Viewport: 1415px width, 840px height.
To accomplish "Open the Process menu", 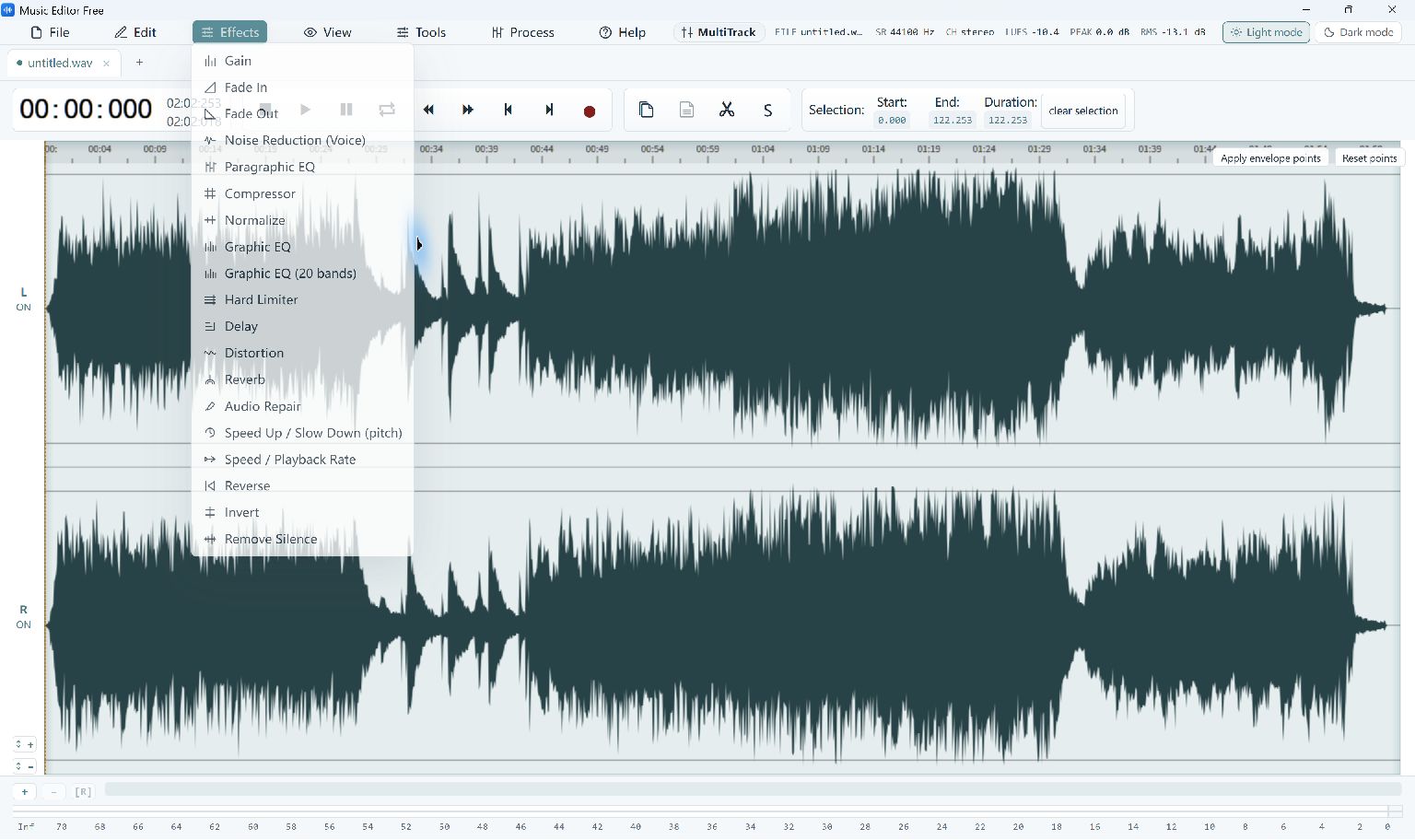I will pyautogui.click(x=522, y=32).
